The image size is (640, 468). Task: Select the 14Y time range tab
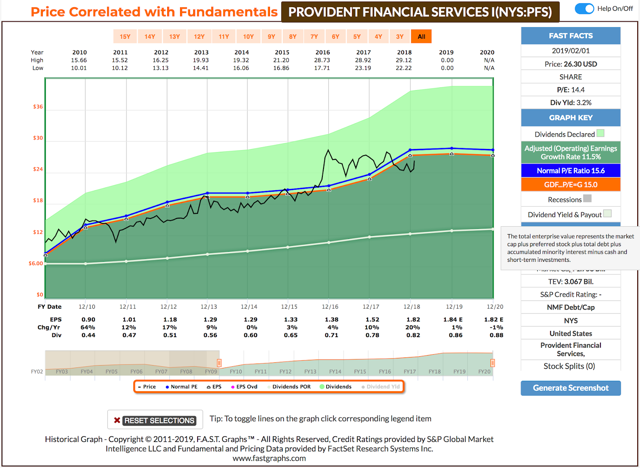[150, 37]
